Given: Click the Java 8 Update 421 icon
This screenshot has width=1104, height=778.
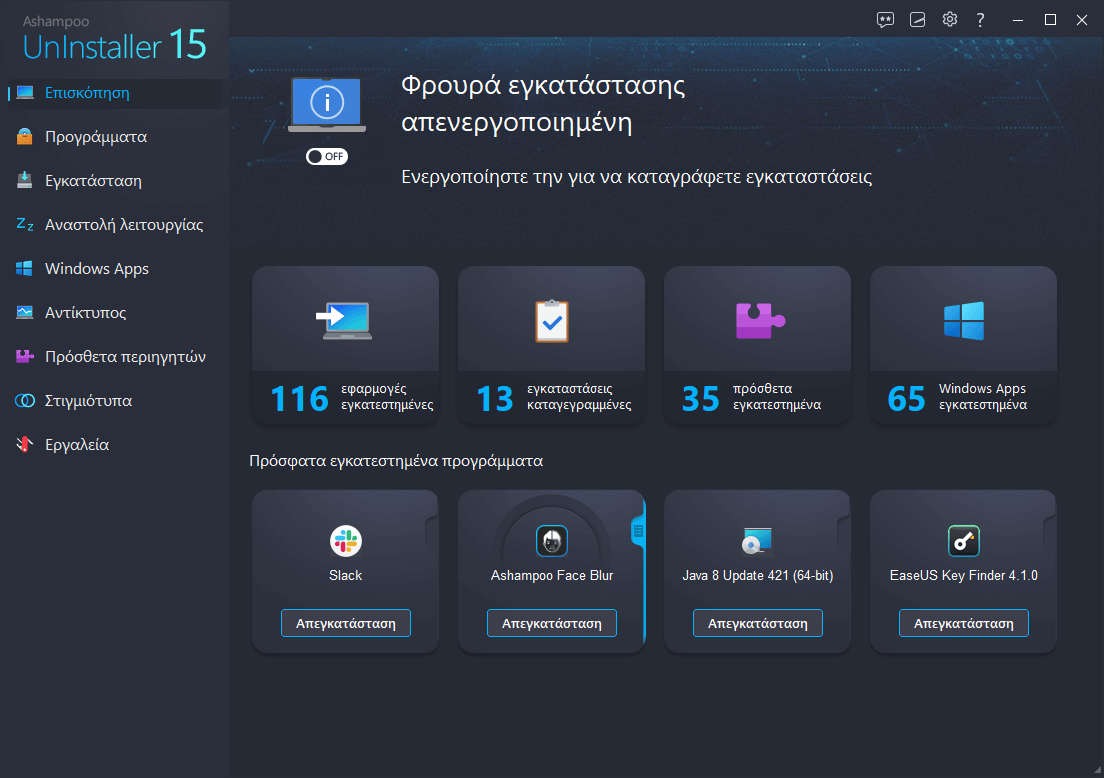Looking at the screenshot, I should 758,541.
